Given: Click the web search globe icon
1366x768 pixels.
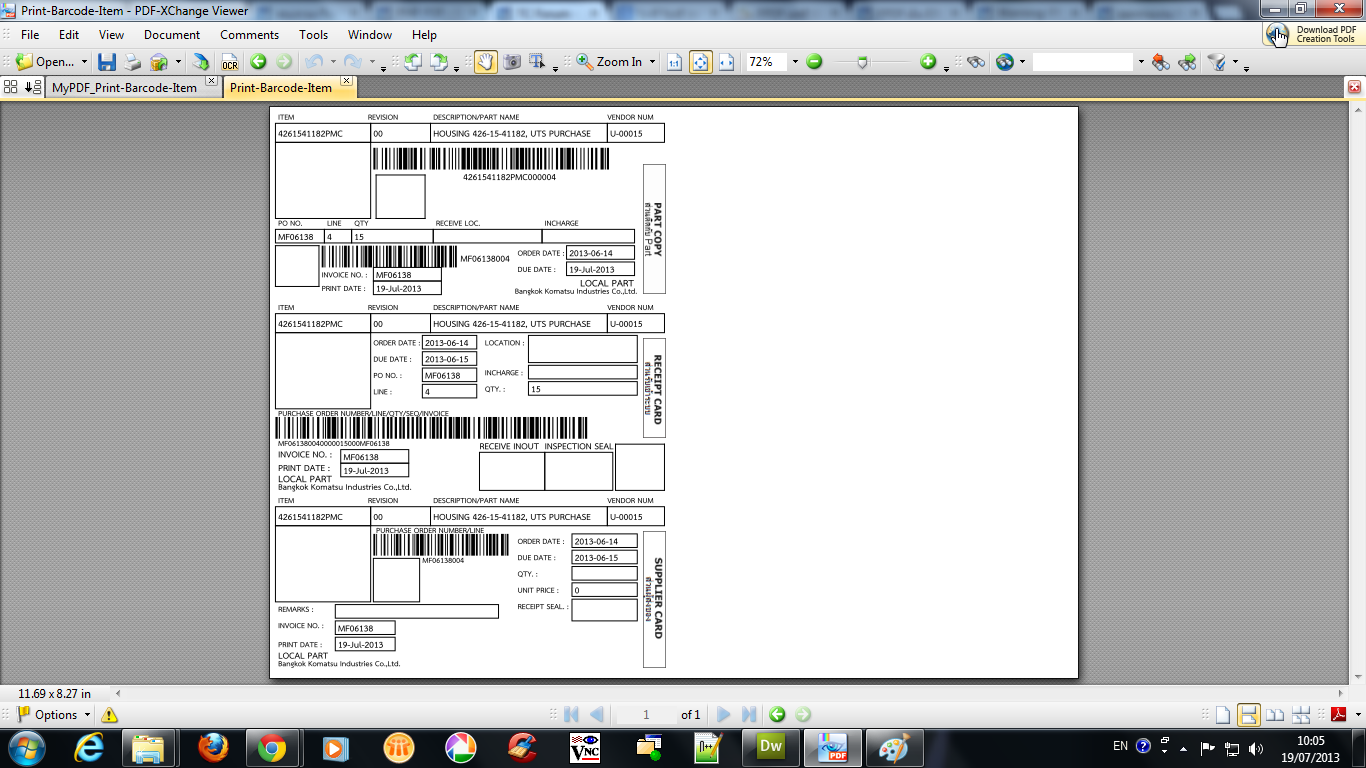Looking at the screenshot, I should pyautogui.click(x=1005, y=62).
